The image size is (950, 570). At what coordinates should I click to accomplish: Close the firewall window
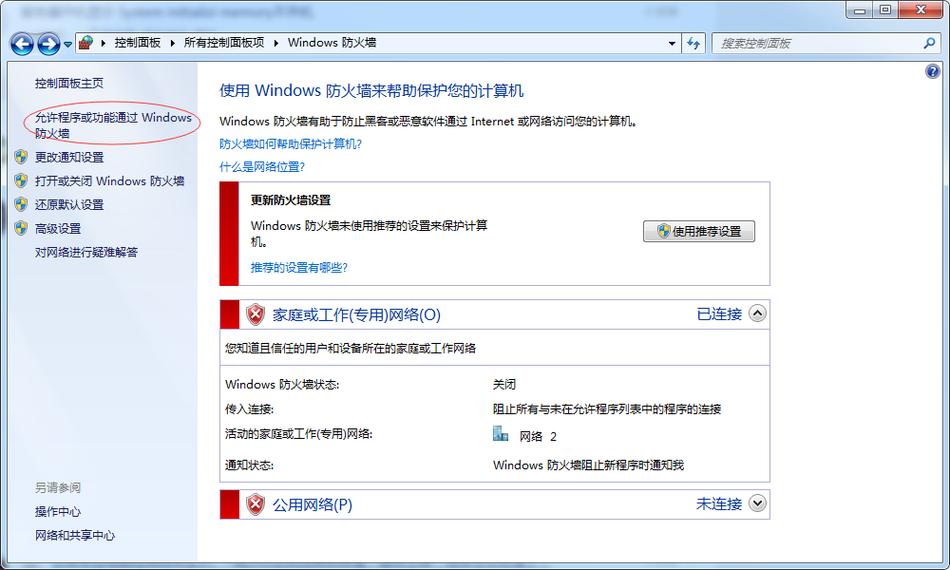(921, 10)
